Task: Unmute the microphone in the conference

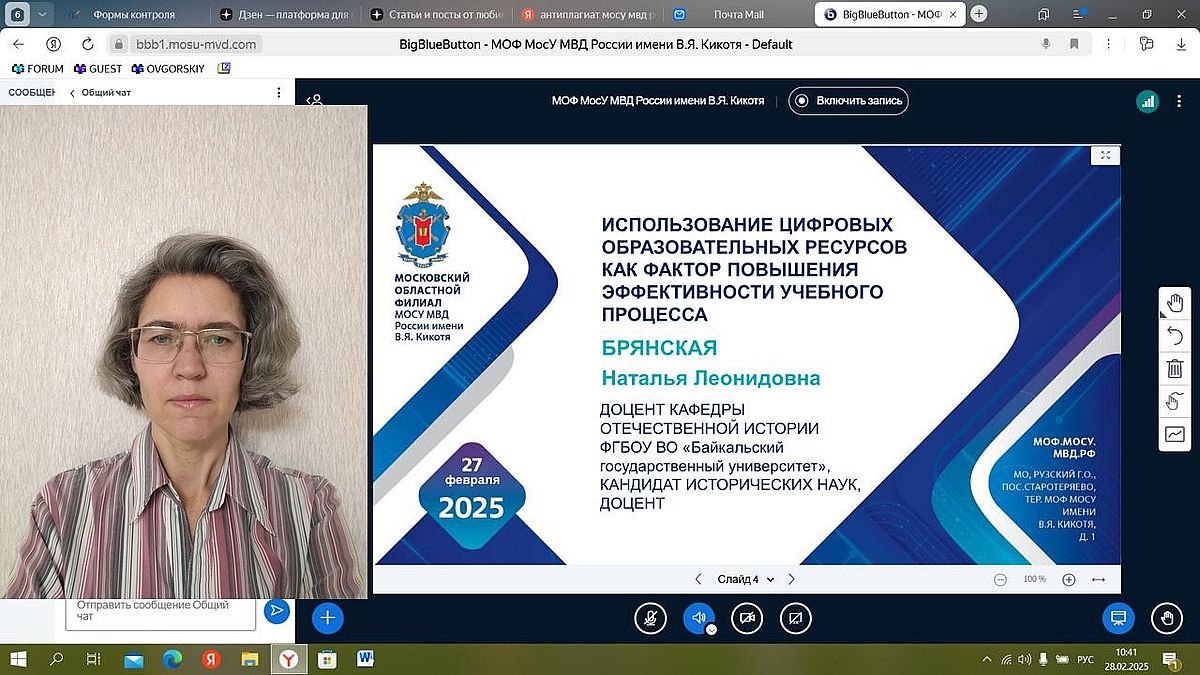Action: [650, 618]
